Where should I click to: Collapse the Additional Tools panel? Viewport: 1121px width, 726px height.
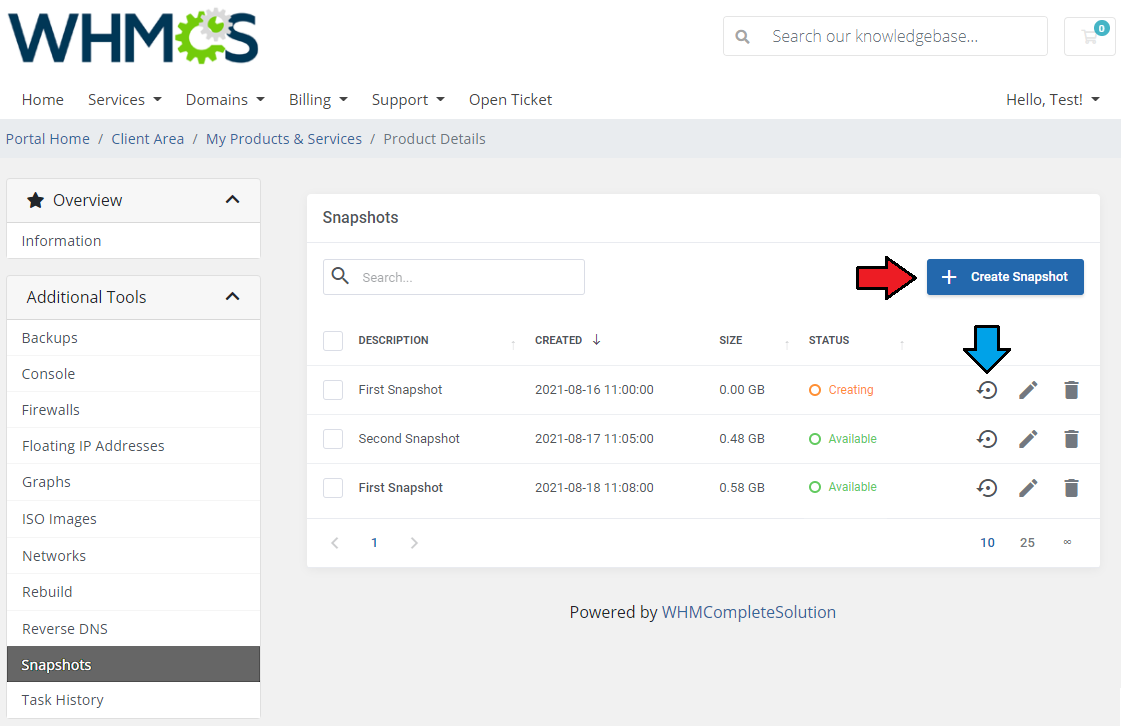click(x=232, y=296)
